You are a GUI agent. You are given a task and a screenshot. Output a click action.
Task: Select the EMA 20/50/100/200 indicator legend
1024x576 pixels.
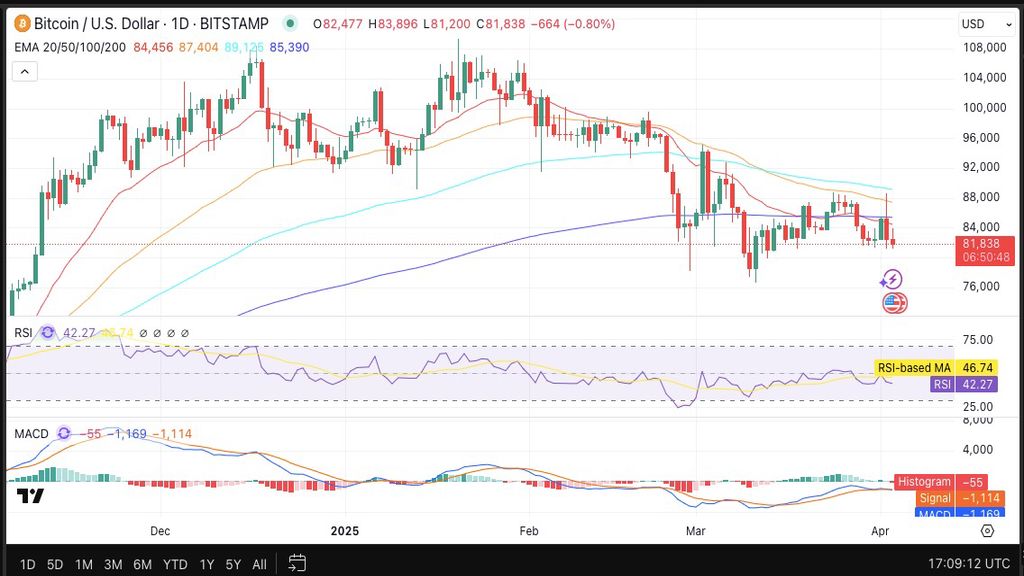[71, 47]
